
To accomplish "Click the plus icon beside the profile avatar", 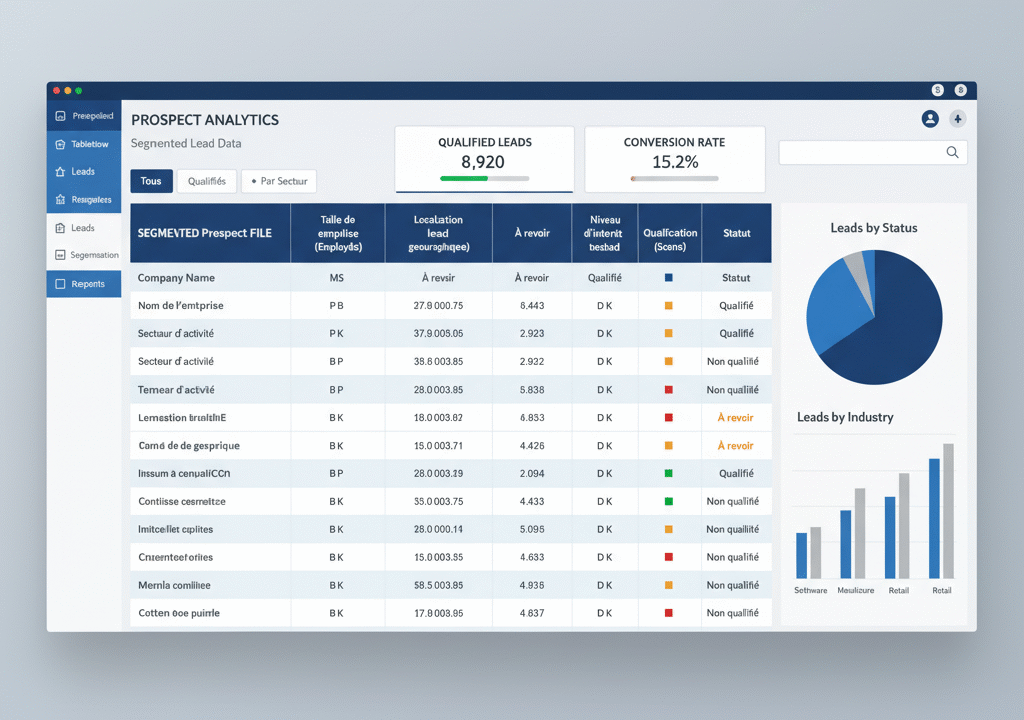I will tap(957, 119).
